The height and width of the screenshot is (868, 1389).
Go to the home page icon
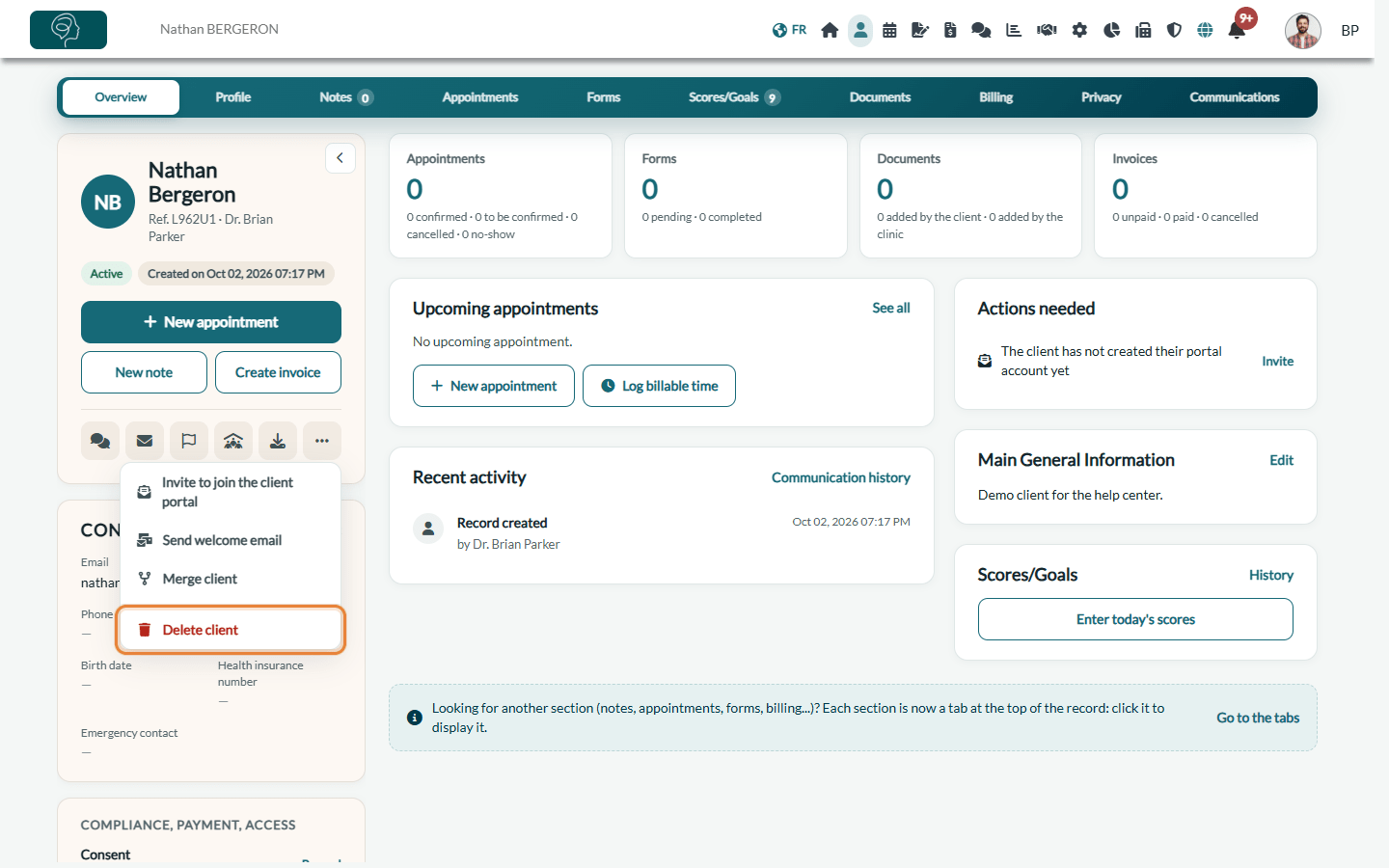(x=830, y=30)
